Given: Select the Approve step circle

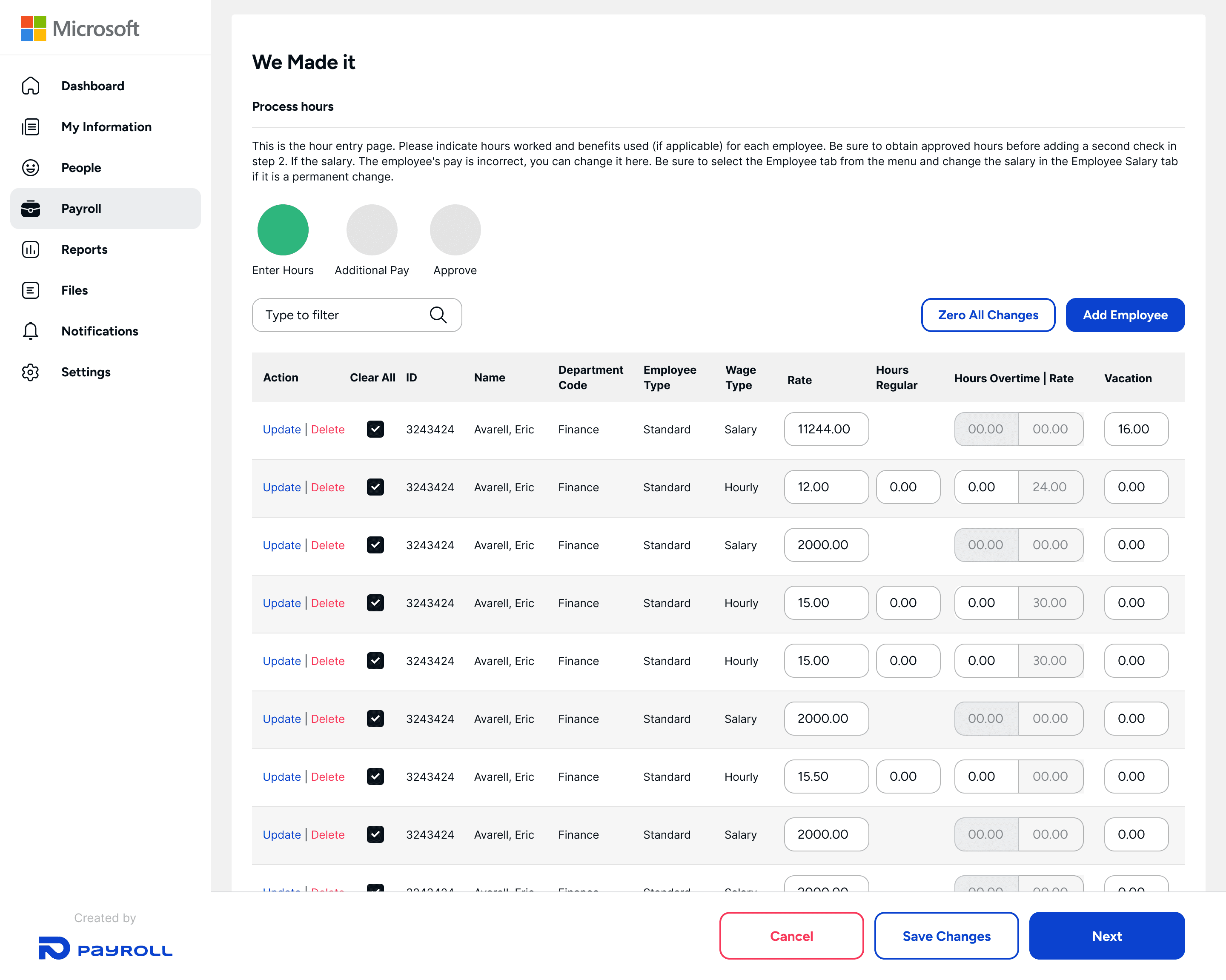Looking at the screenshot, I should point(455,230).
